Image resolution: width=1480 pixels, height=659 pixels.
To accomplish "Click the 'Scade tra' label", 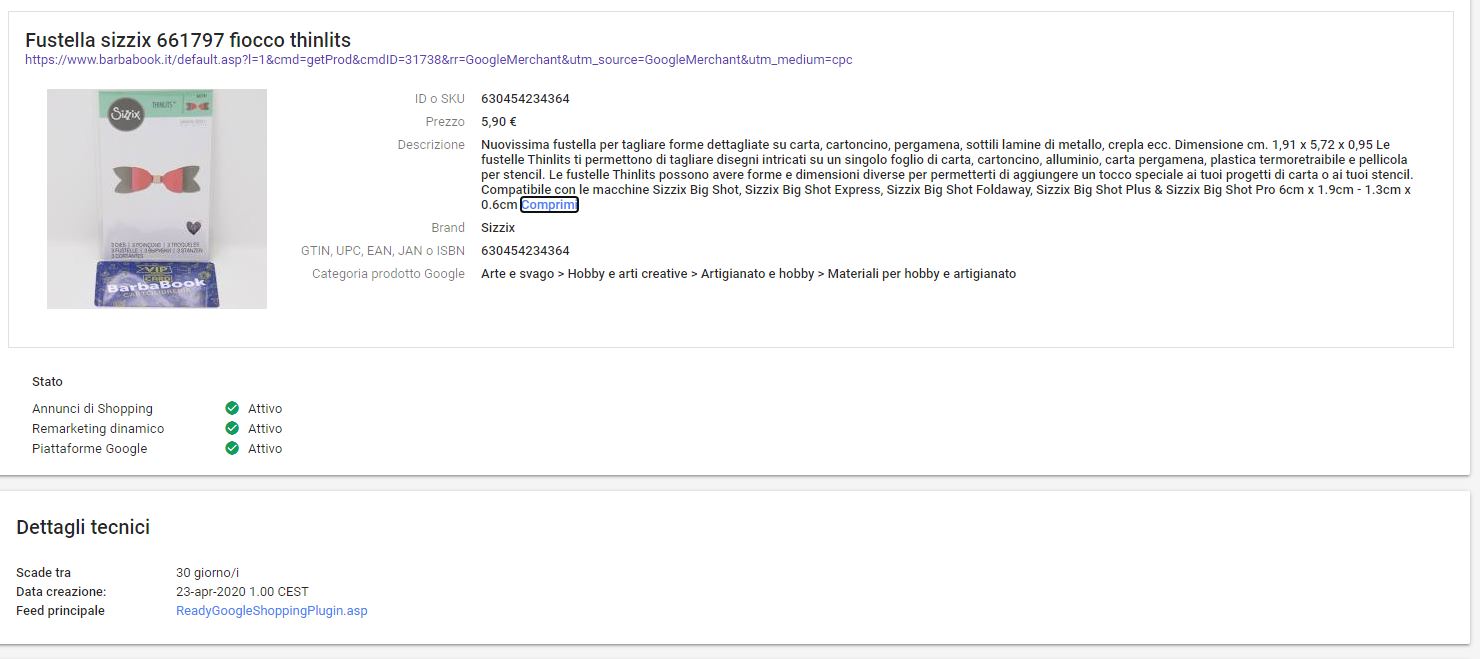I will [x=43, y=573].
